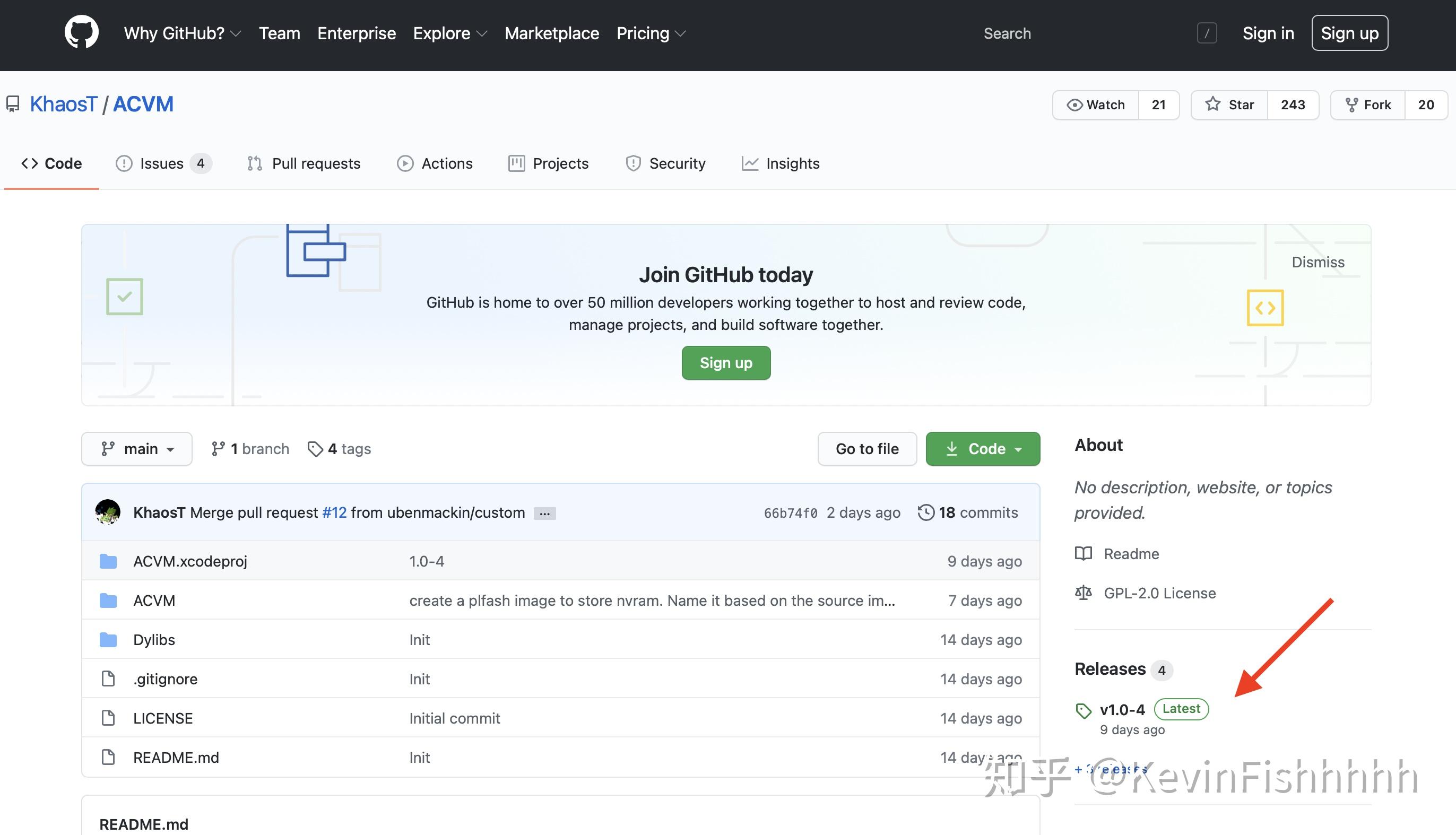Screen dimensions: 1456x835
Task: Open the 4 tags link
Action: (x=340, y=448)
